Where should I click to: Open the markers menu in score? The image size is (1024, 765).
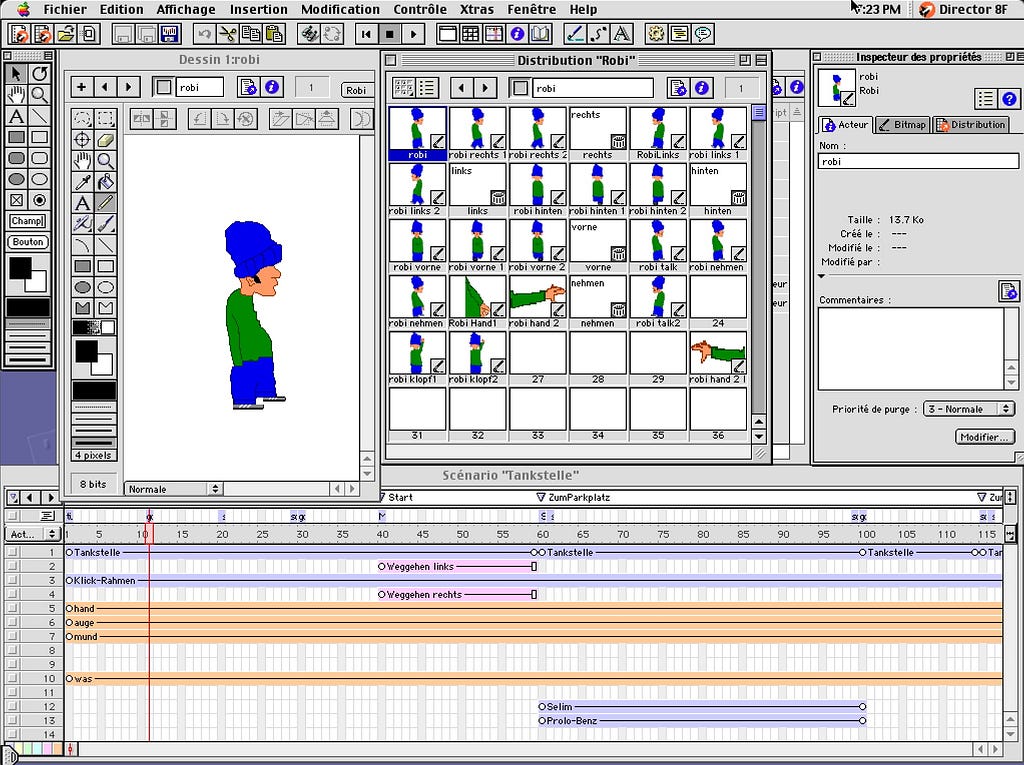[12, 497]
